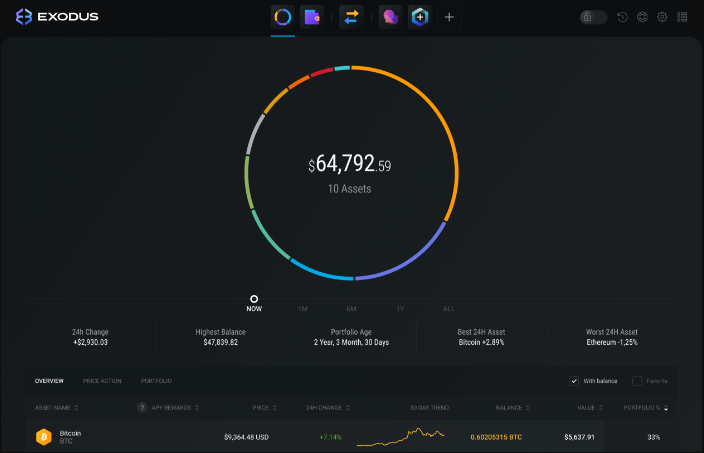Click the Bitcoin 30 day trend chart
704x453 pixels.
(400, 437)
